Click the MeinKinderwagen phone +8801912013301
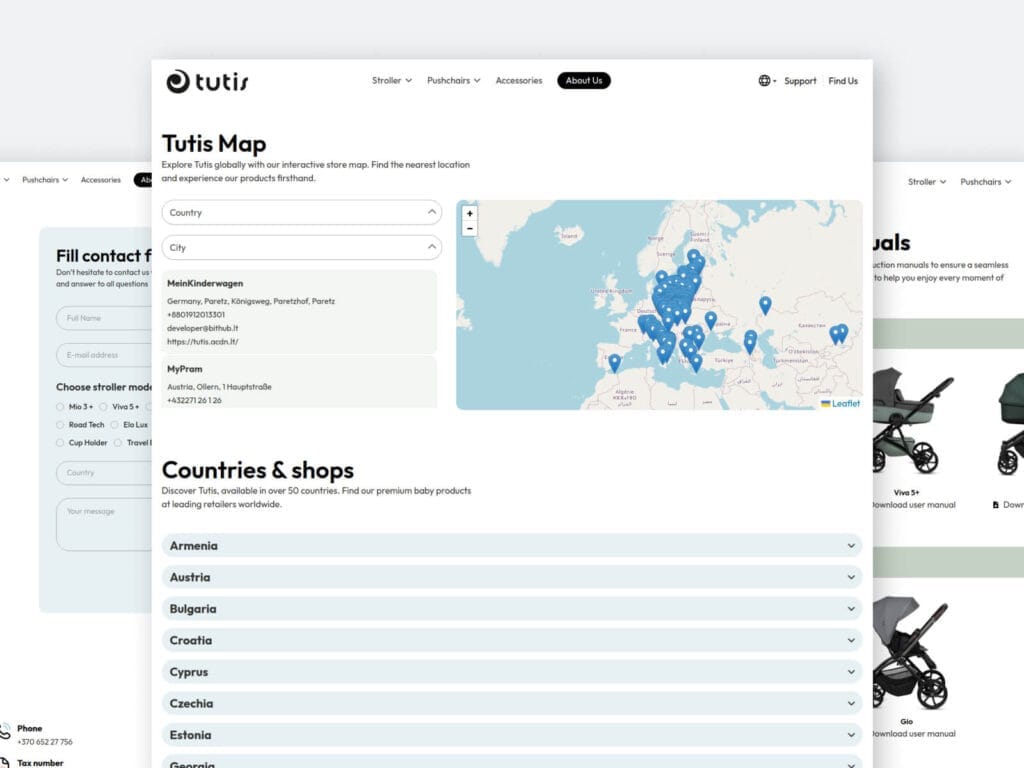 coord(196,315)
